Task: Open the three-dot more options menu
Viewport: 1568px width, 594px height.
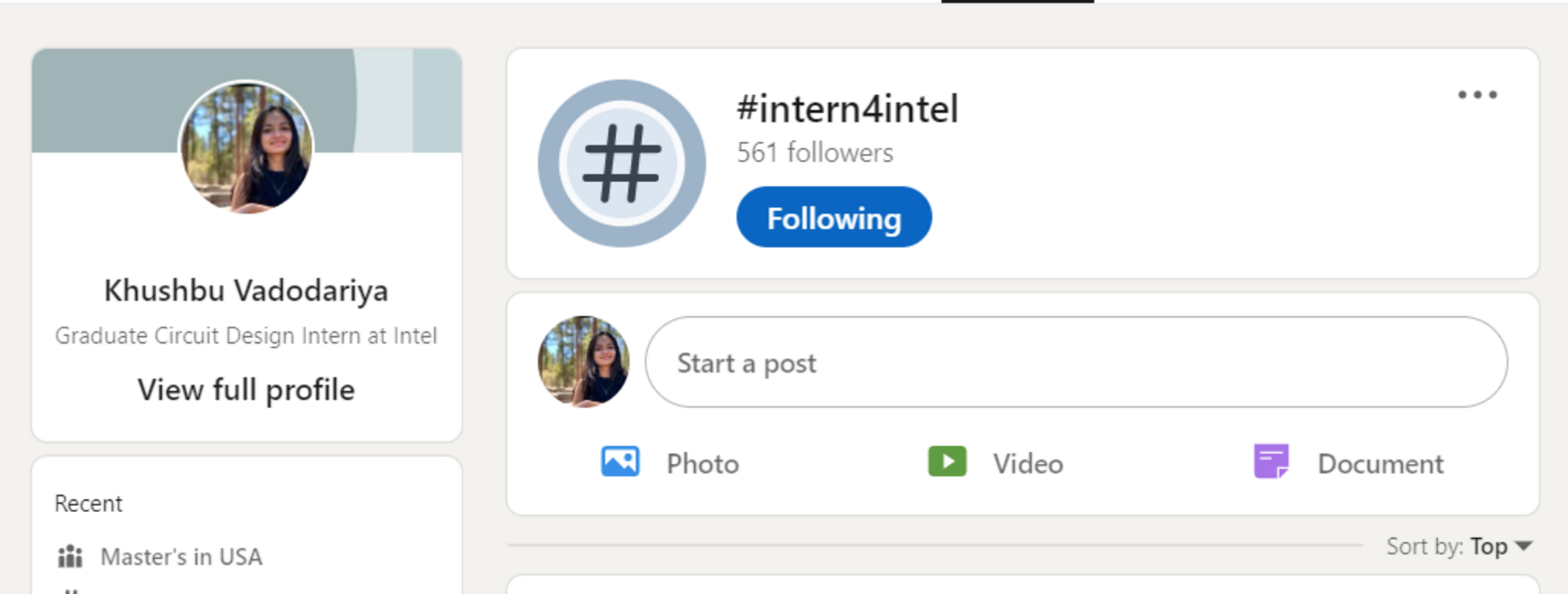Action: point(1477,95)
